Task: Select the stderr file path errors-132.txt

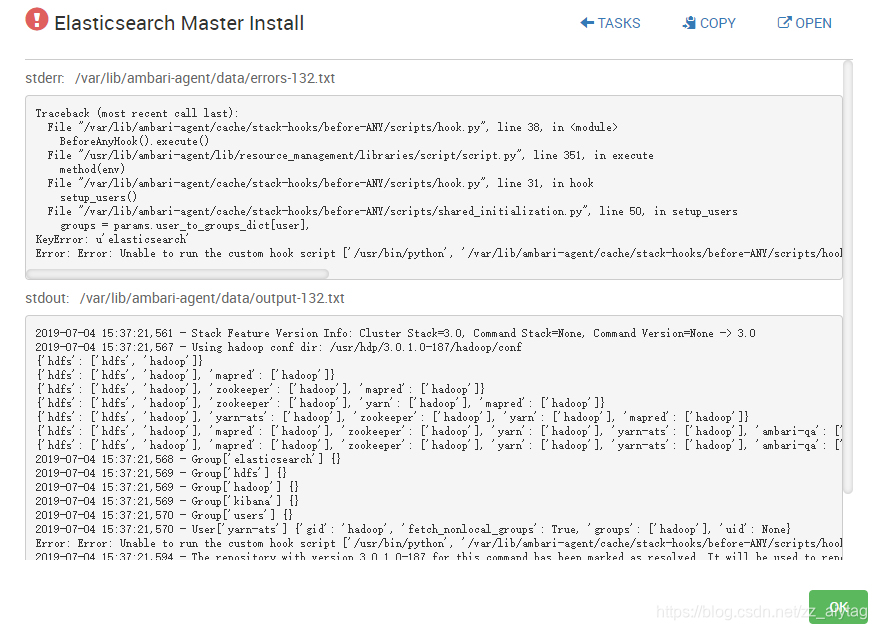Action: (205, 78)
